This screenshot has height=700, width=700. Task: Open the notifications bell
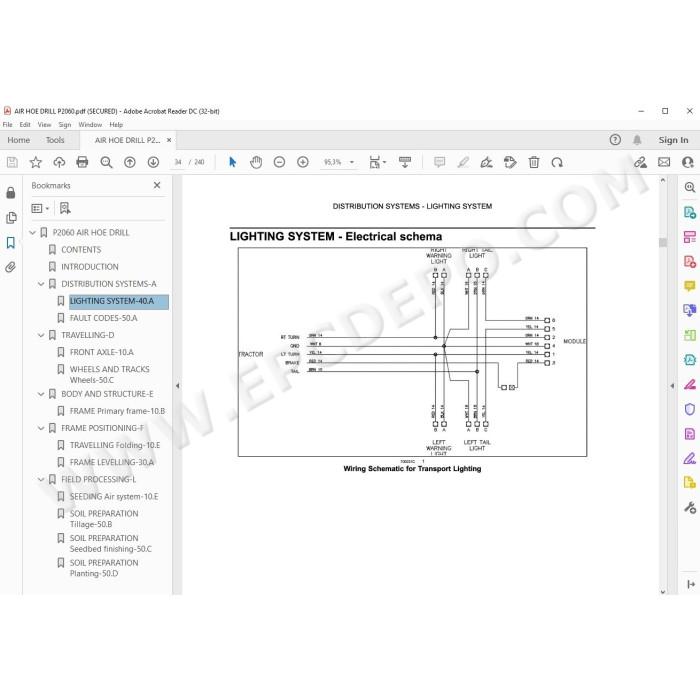tap(637, 140)
